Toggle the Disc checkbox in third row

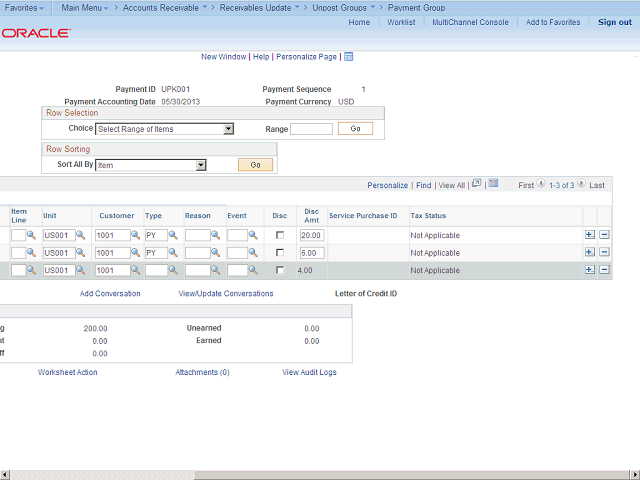280,270
